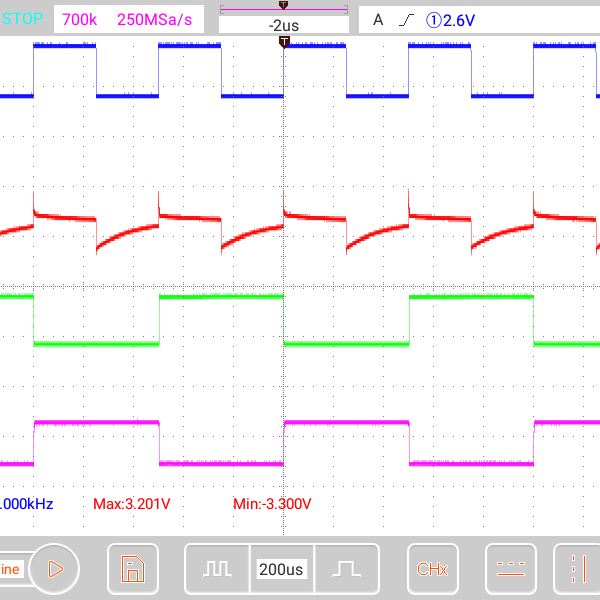Tap the blue kHz frequency measurement
The image size is (600, 600).
tap(26, 504)
